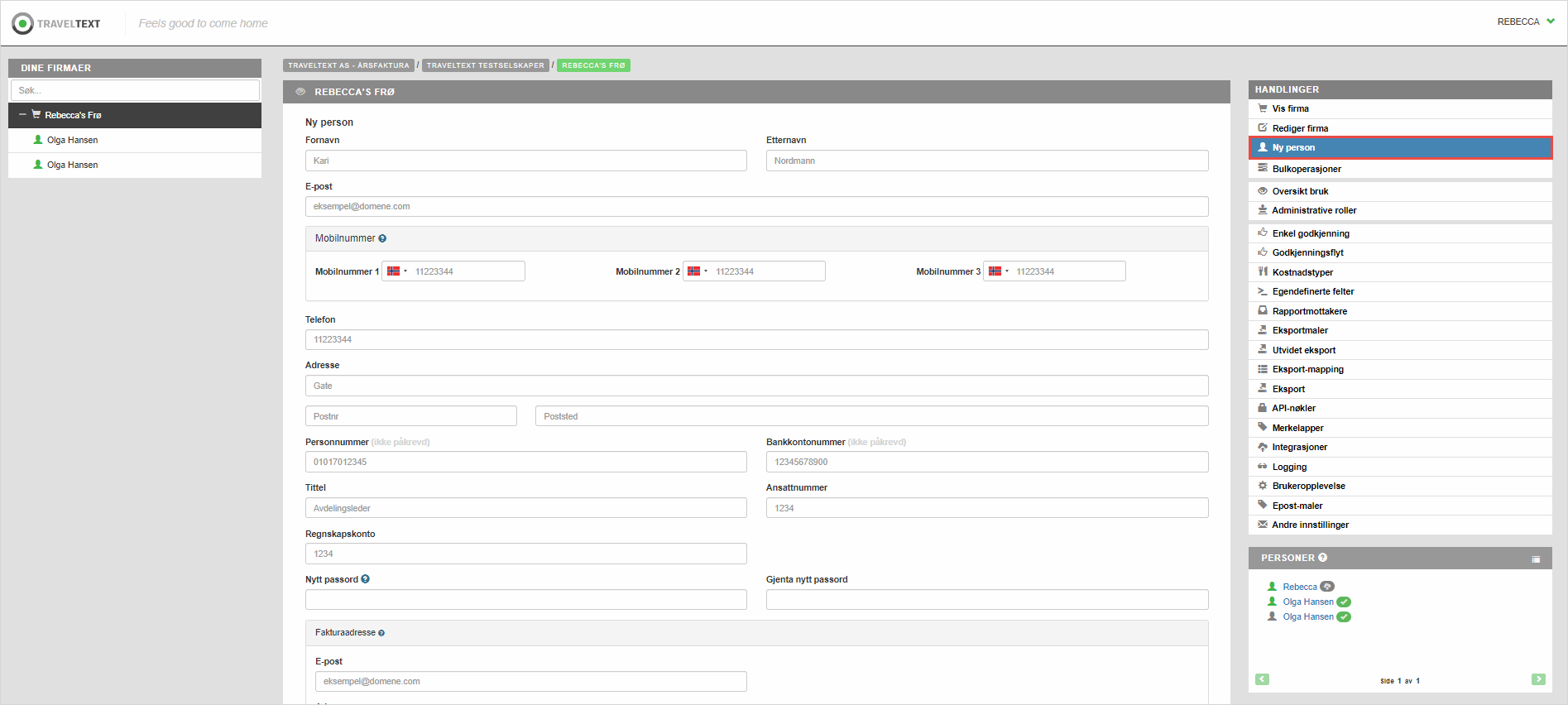The width and height of the screenshot is (1568, 705).
Task: Select API-nøkler from the actions list
Action: tap(1293, 408)
